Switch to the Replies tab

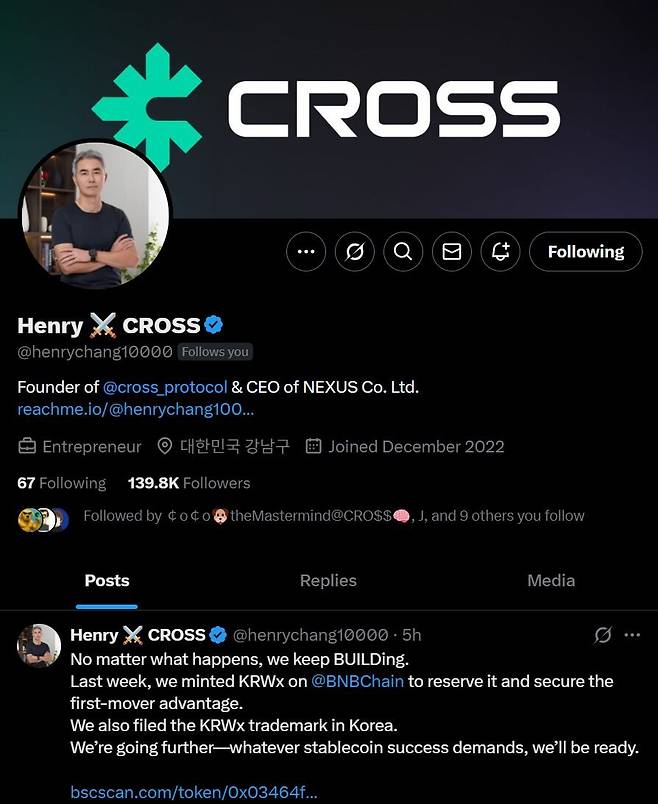(328, 580)
